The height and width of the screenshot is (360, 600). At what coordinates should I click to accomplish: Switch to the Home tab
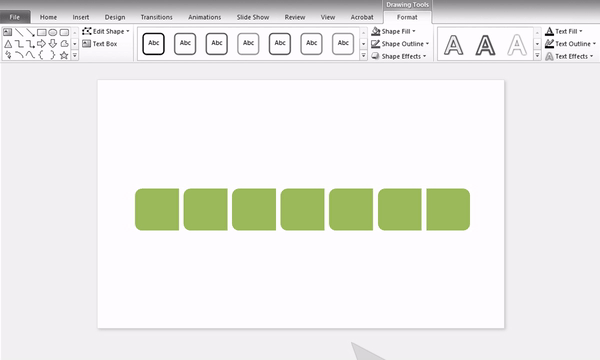pos(48,17)
